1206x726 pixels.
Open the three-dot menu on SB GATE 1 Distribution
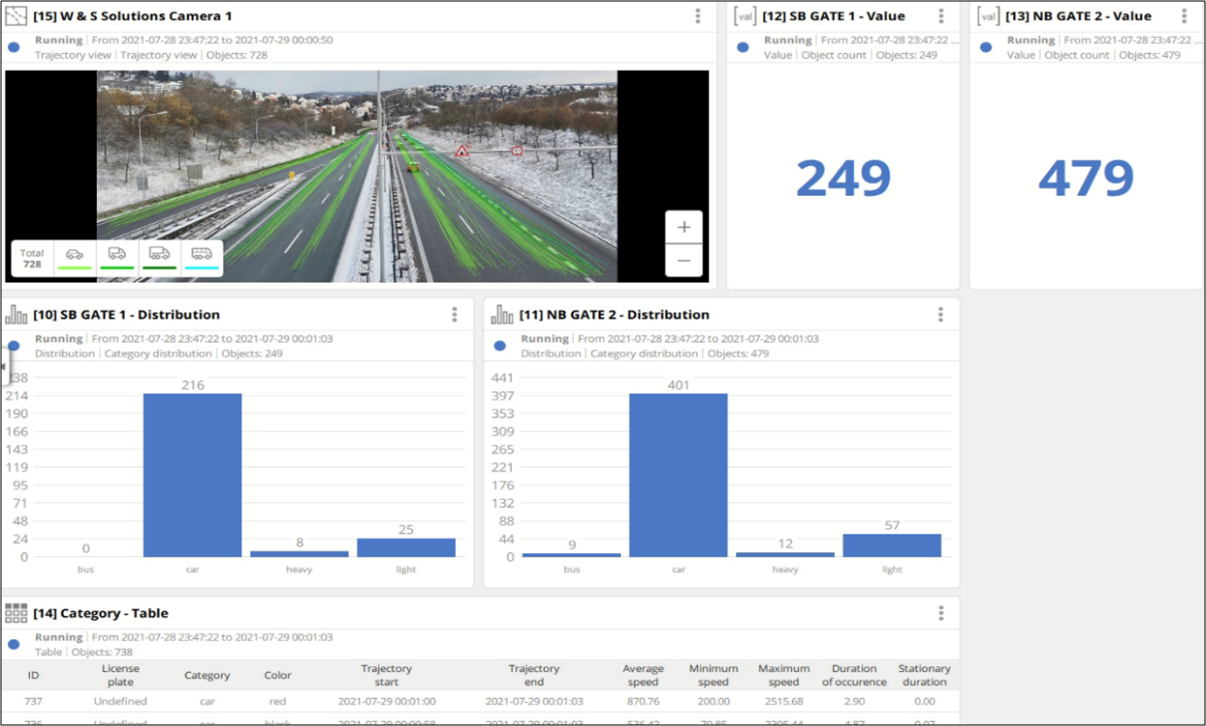(455, 313)
